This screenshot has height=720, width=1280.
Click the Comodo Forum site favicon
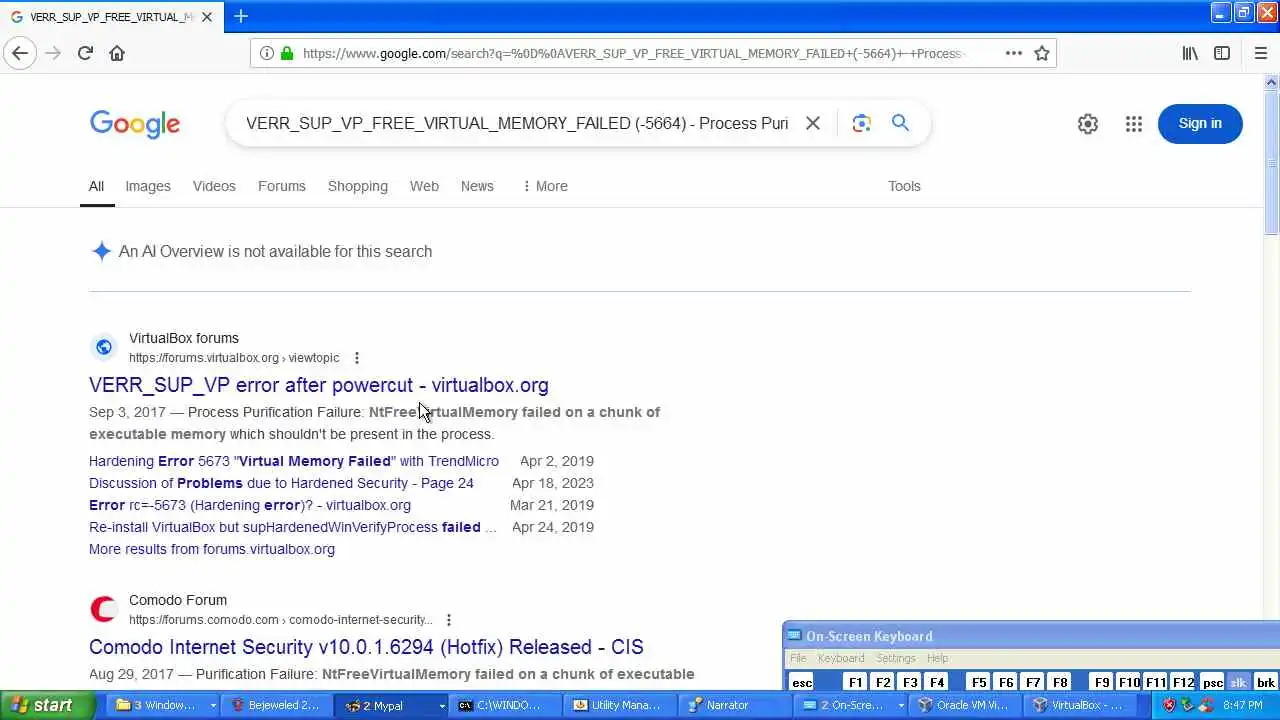(104, 609)
